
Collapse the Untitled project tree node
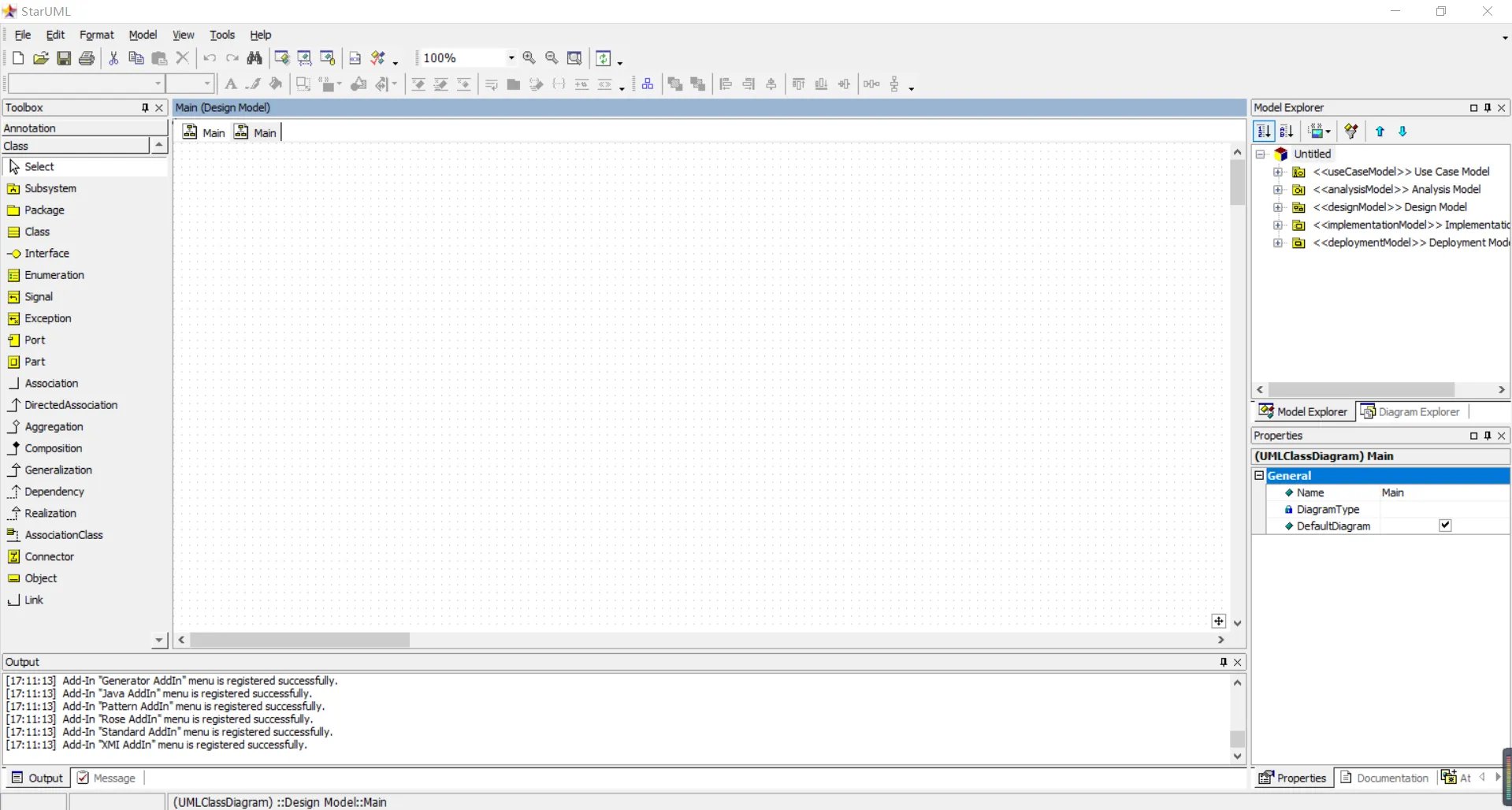click(1259, 154)
